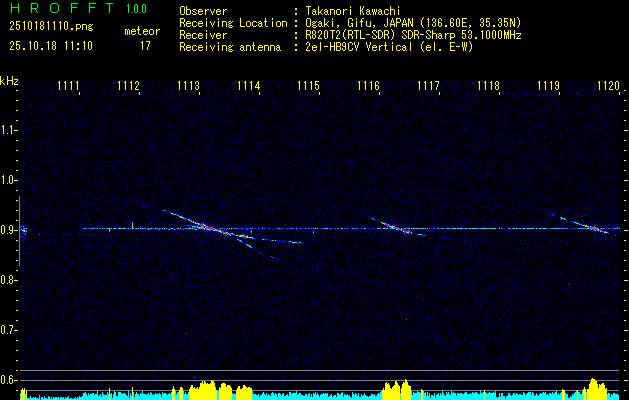
Task: Click the kHz axis unit label
Action: click(x=9, y=81)
